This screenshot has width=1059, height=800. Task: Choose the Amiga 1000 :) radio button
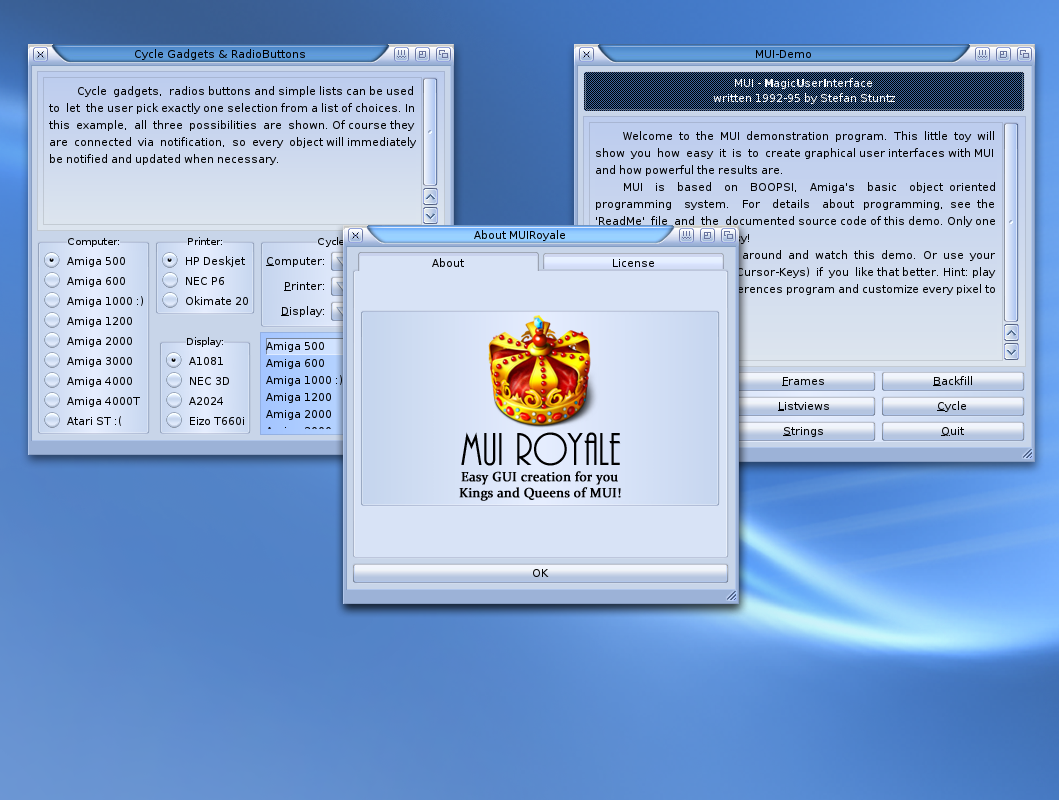tap(52, 300)
